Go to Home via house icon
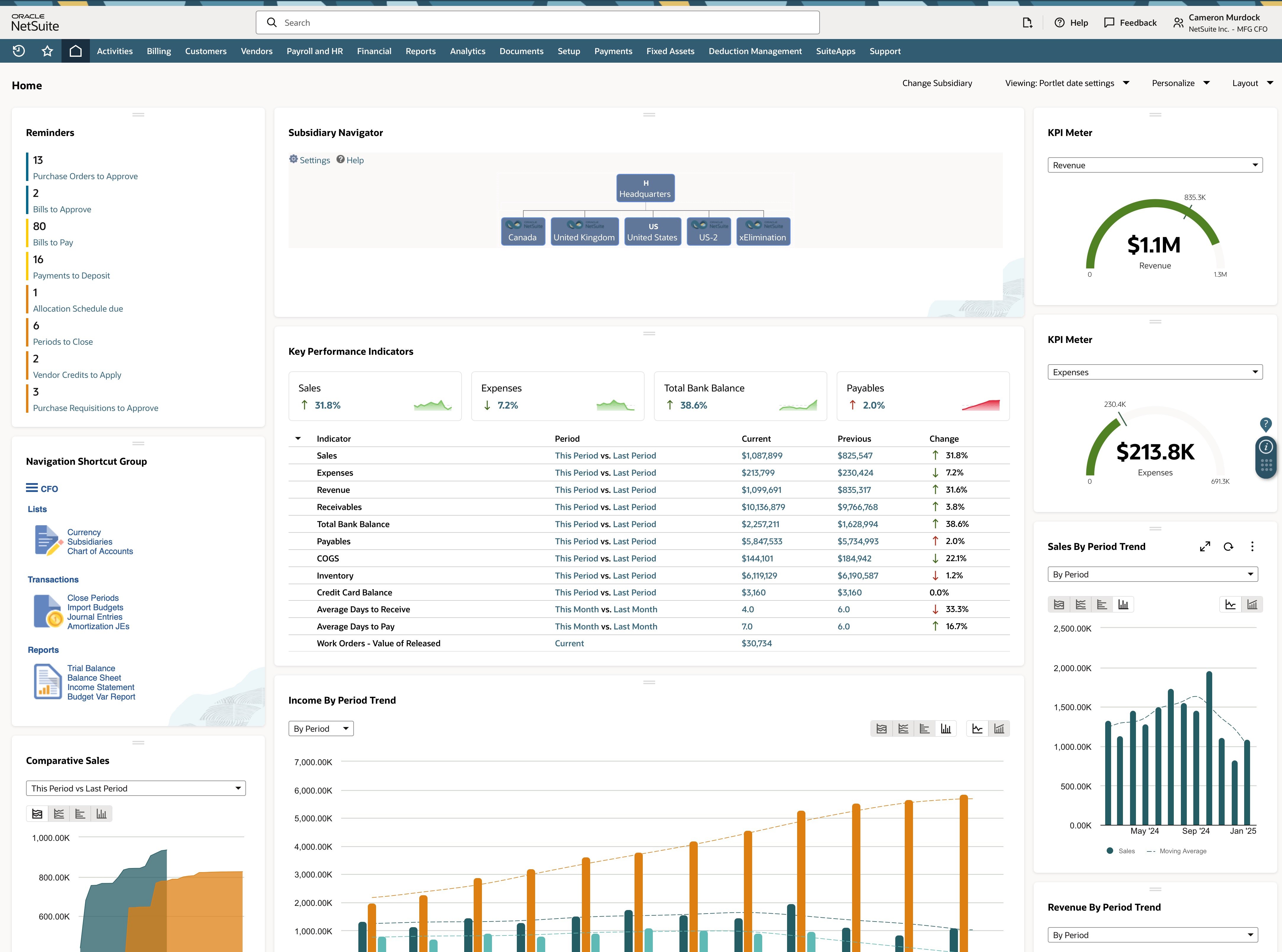This screenshot has width=1282, height=952. click(x=75, y=51)
